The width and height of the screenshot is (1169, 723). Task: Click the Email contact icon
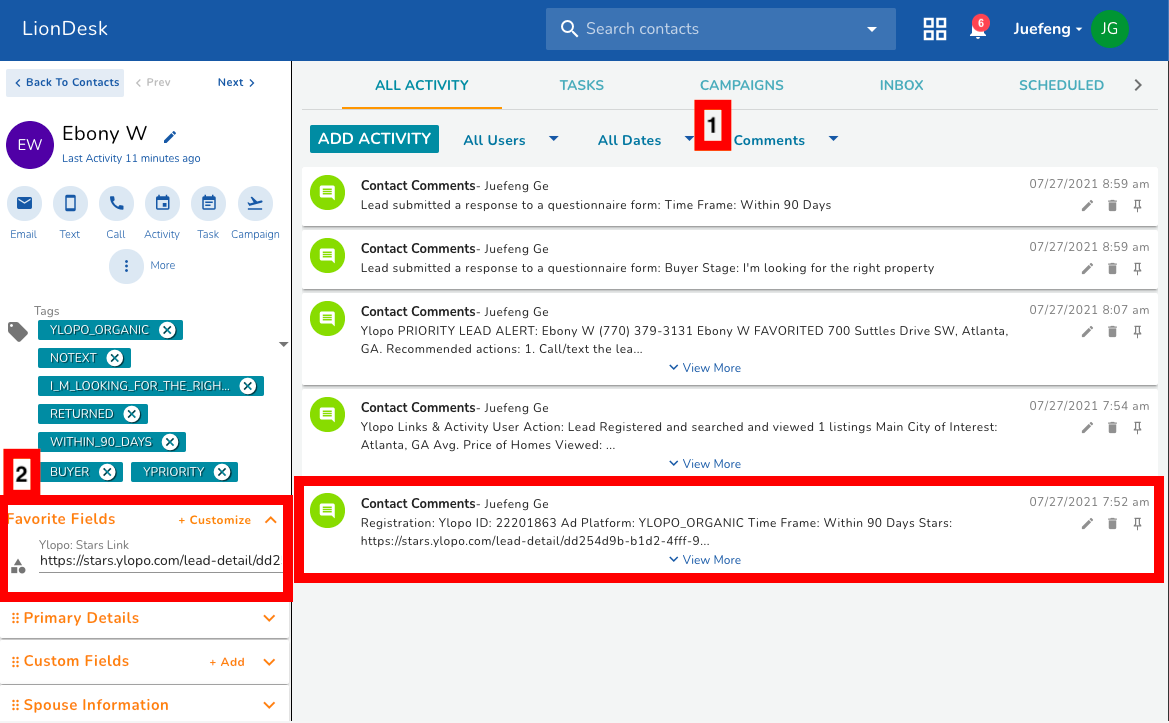coord(24,204)
